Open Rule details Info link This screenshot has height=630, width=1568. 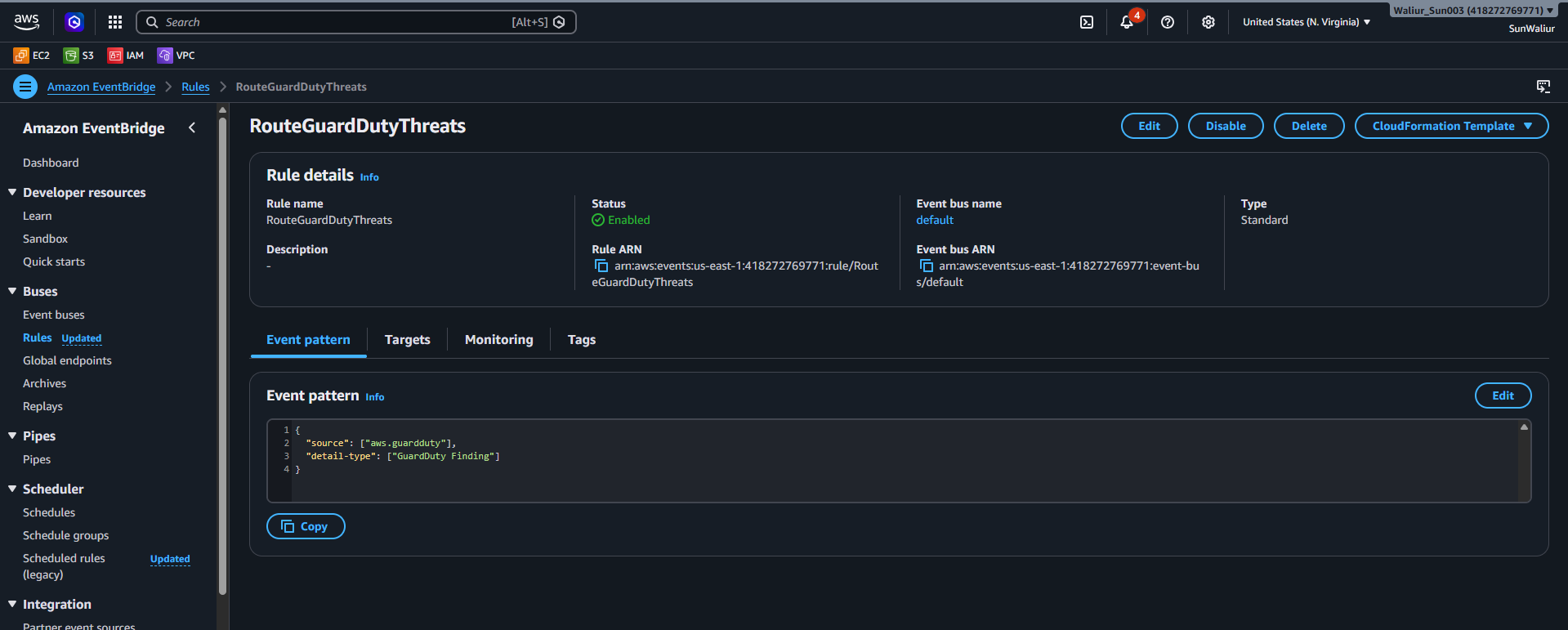click(x=369, y=177)
